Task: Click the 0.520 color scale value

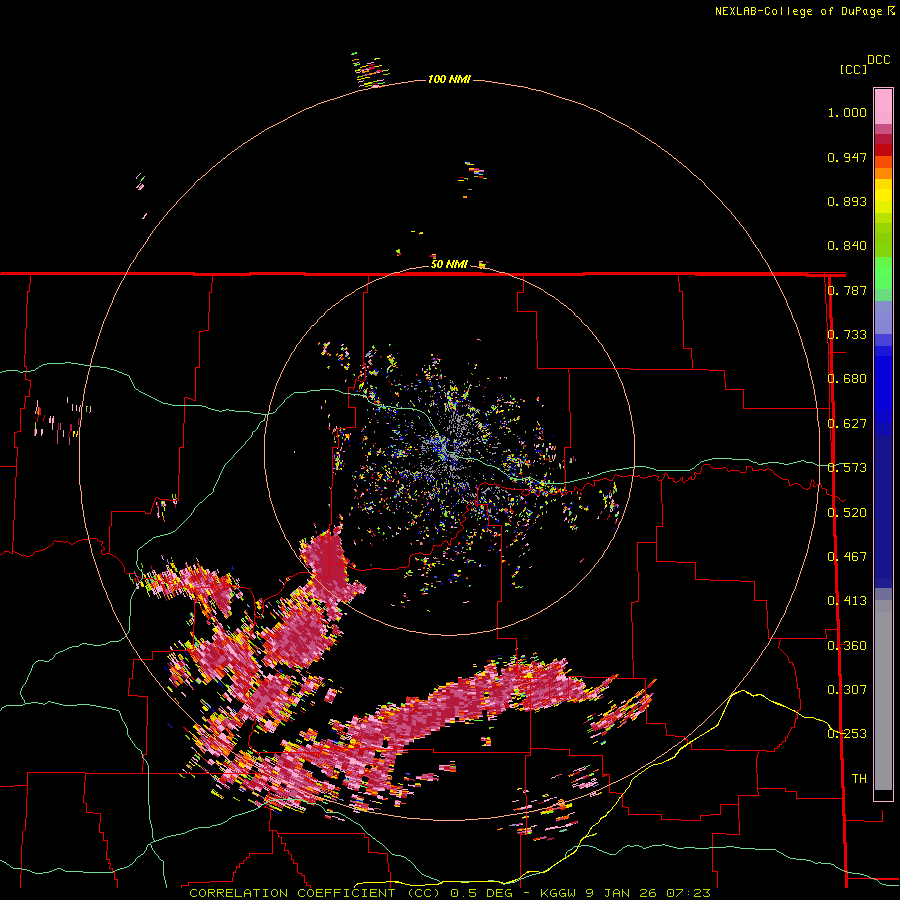Action: point(847,513)
